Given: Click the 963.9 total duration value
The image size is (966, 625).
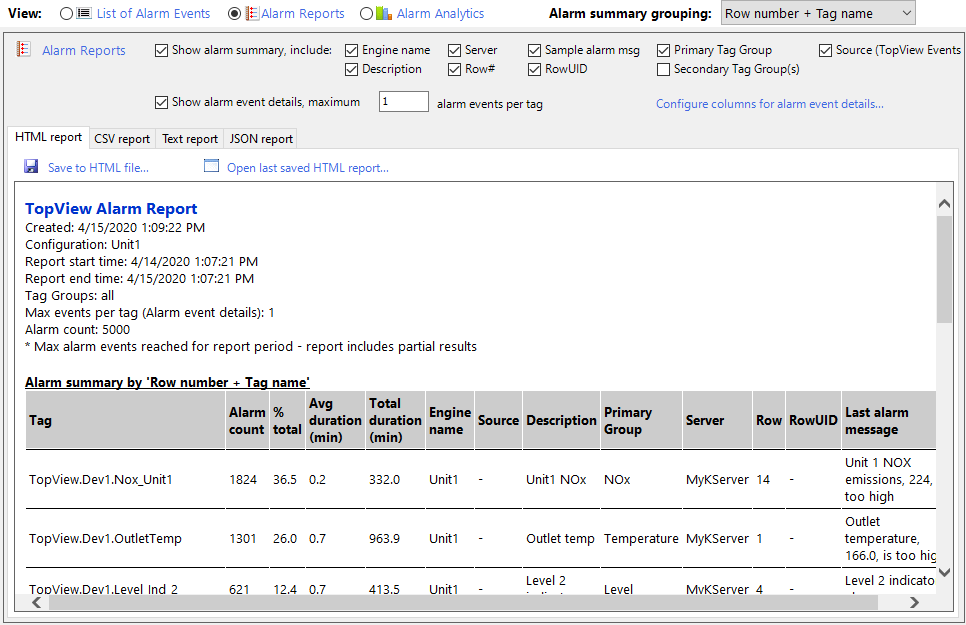Looking at the screenshot, I should (384, 539).
